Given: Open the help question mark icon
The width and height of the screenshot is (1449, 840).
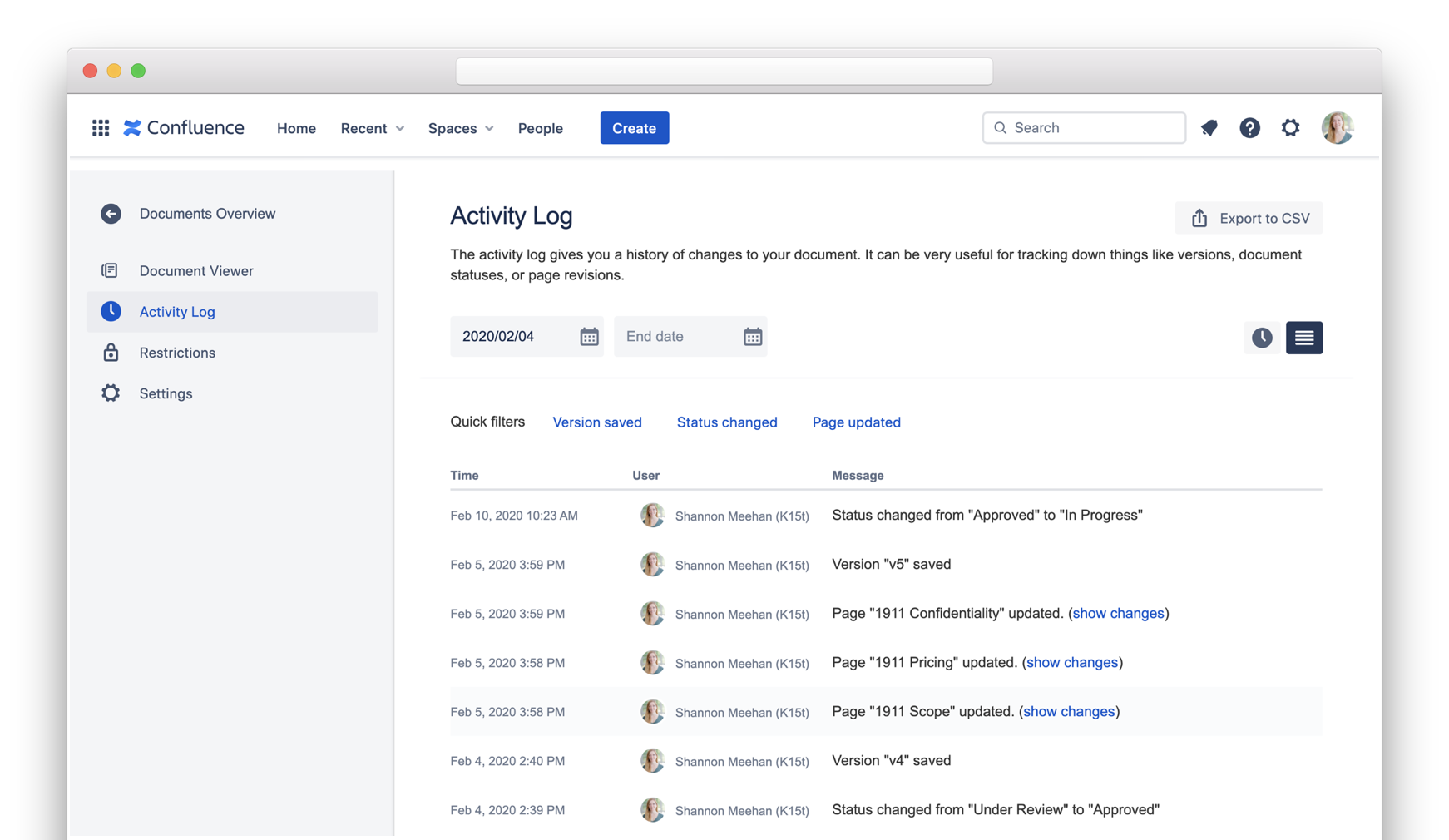Looking at the screenshot, I should coord(1249,128).
